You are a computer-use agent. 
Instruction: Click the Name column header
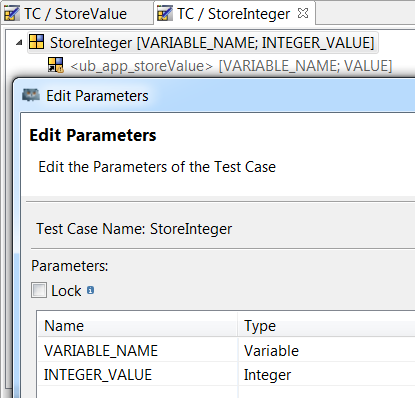[x=137, y=326]
